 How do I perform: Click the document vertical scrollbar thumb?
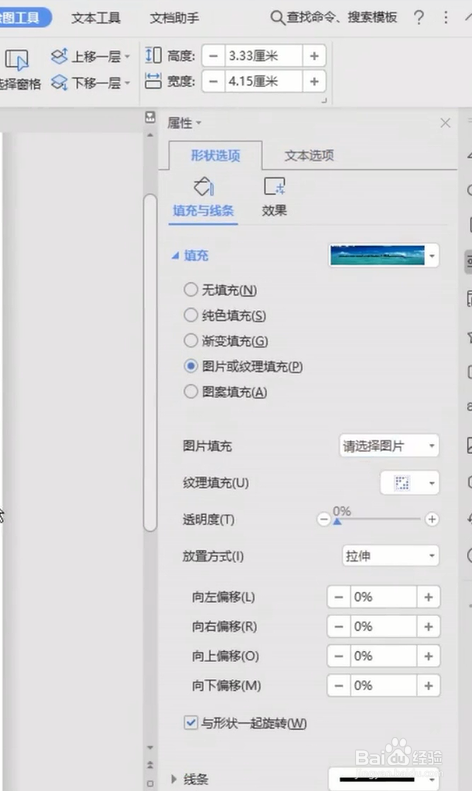[150, 362]
